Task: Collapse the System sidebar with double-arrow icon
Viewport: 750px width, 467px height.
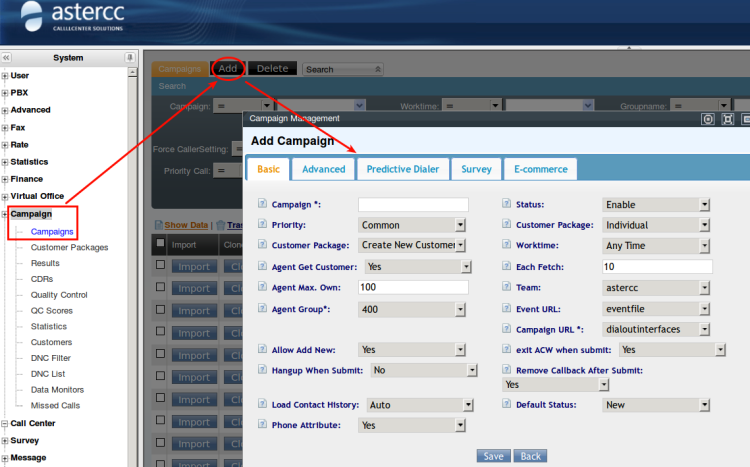Action: (x=7, y=58)
